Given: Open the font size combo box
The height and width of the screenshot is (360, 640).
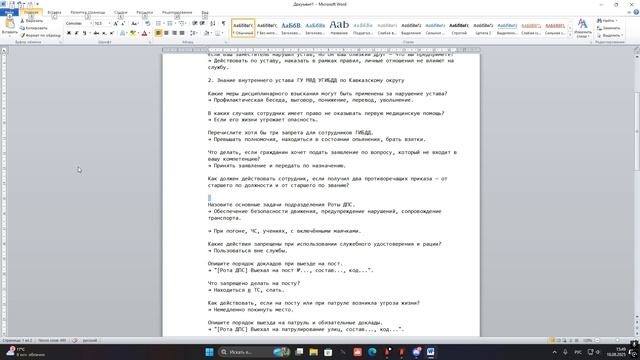Looking at the screenshot, I should [102, 24].
